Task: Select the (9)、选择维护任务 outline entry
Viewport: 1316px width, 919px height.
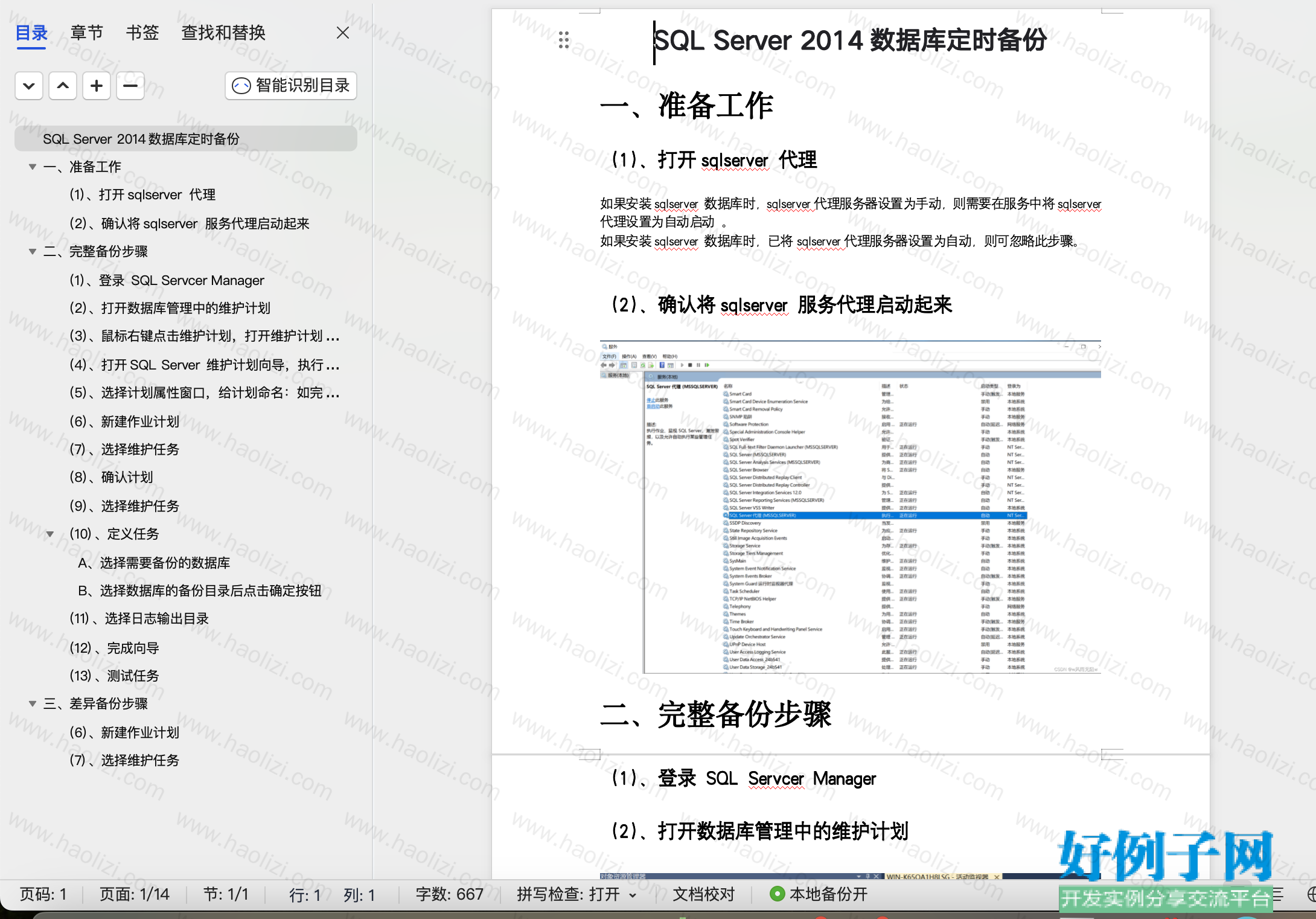Action: 124,506
